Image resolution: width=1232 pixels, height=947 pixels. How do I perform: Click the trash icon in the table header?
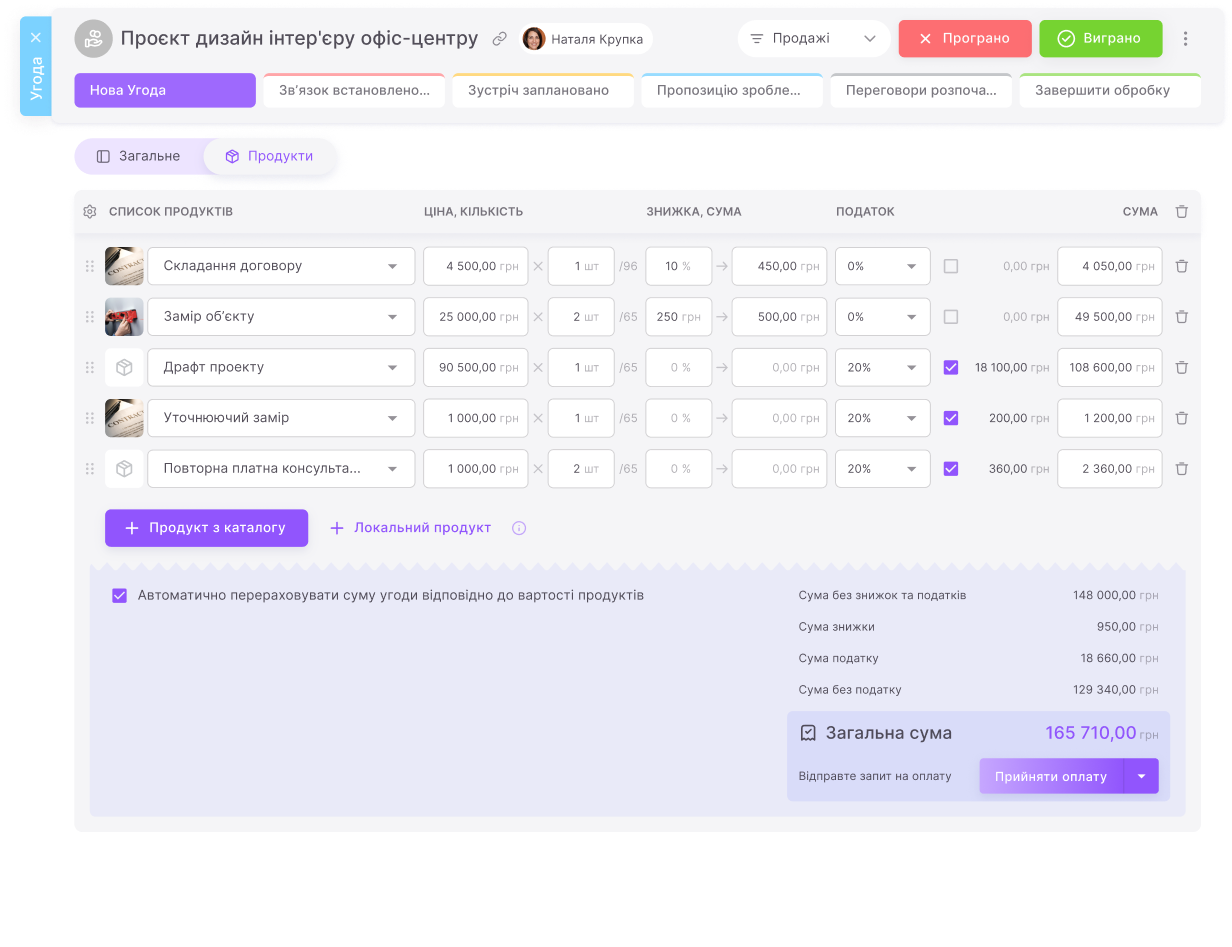pos(1182,211)
